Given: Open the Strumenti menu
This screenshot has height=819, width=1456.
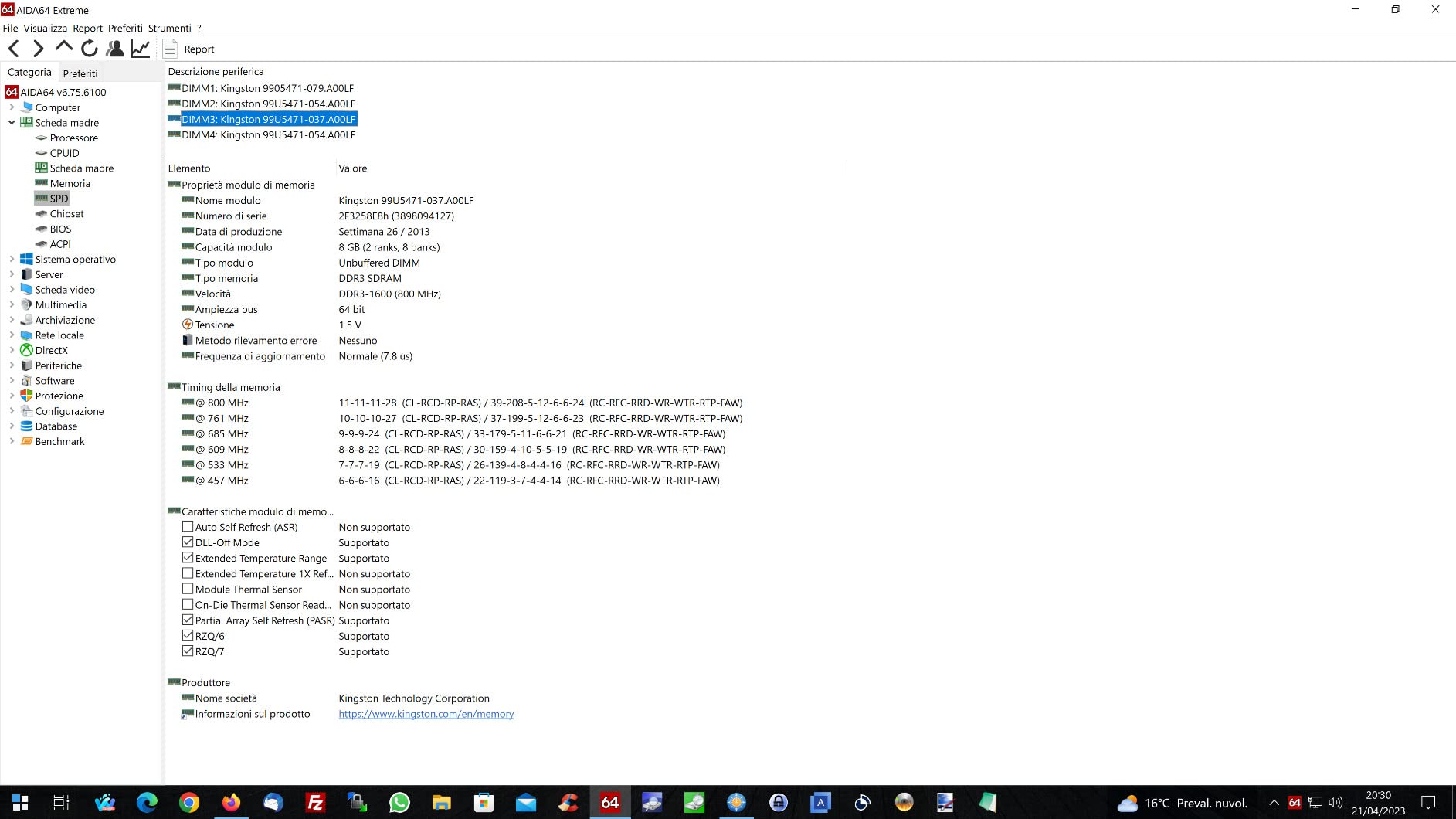Looking at the screenshot, I should coord(169,29).
